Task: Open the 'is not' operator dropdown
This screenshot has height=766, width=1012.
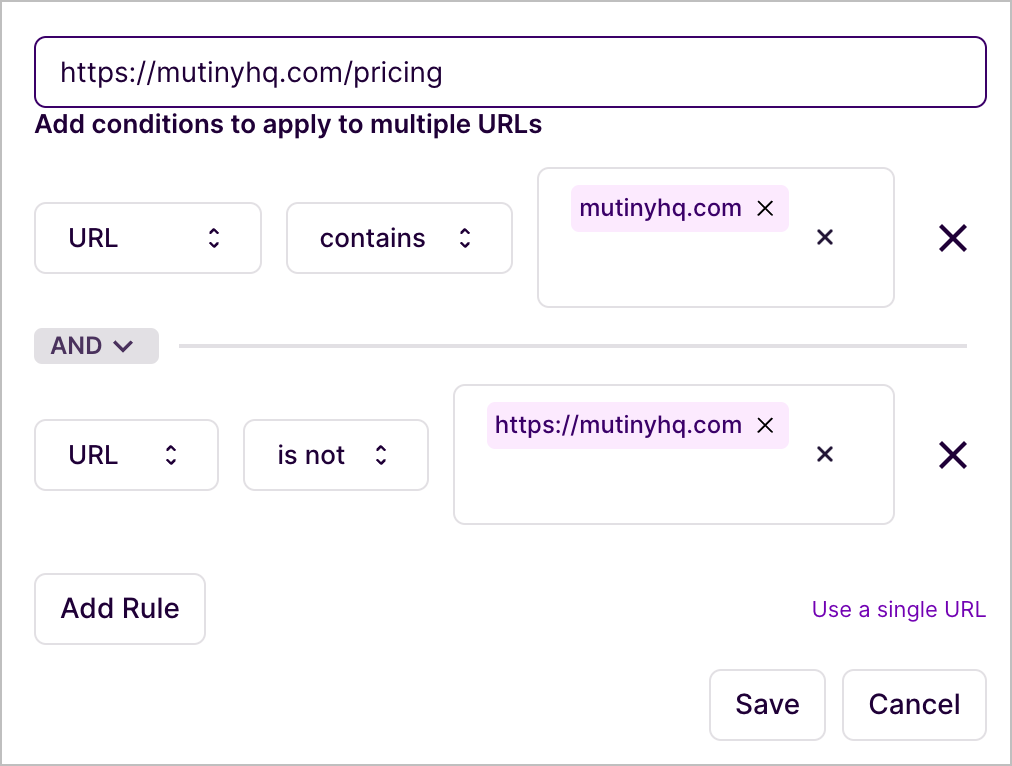Action: point(335,455)
